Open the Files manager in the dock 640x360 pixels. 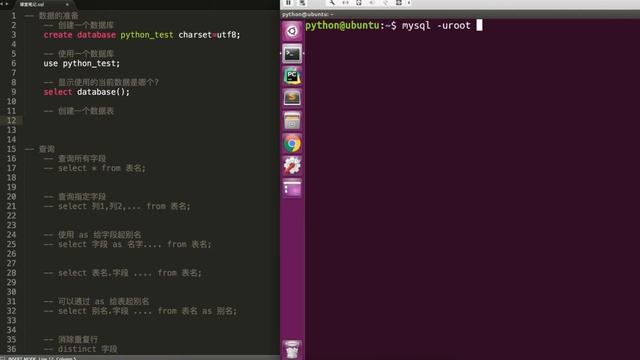pyautogui.click(x=292, y=121)
